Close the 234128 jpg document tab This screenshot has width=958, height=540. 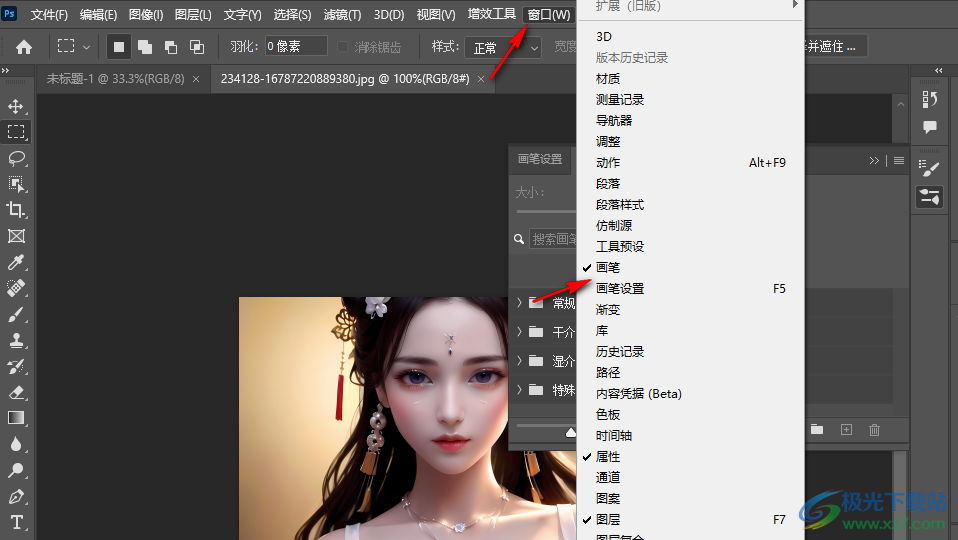pos(481,79)
